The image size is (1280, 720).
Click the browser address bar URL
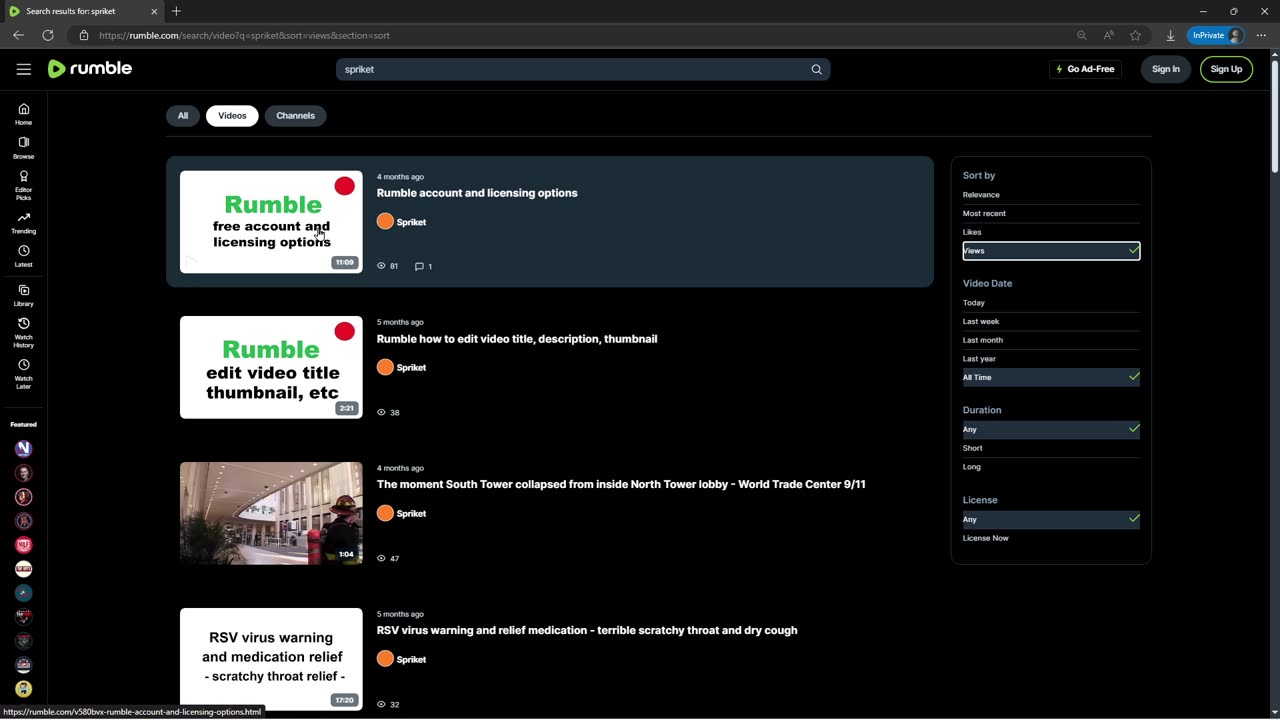245,35
